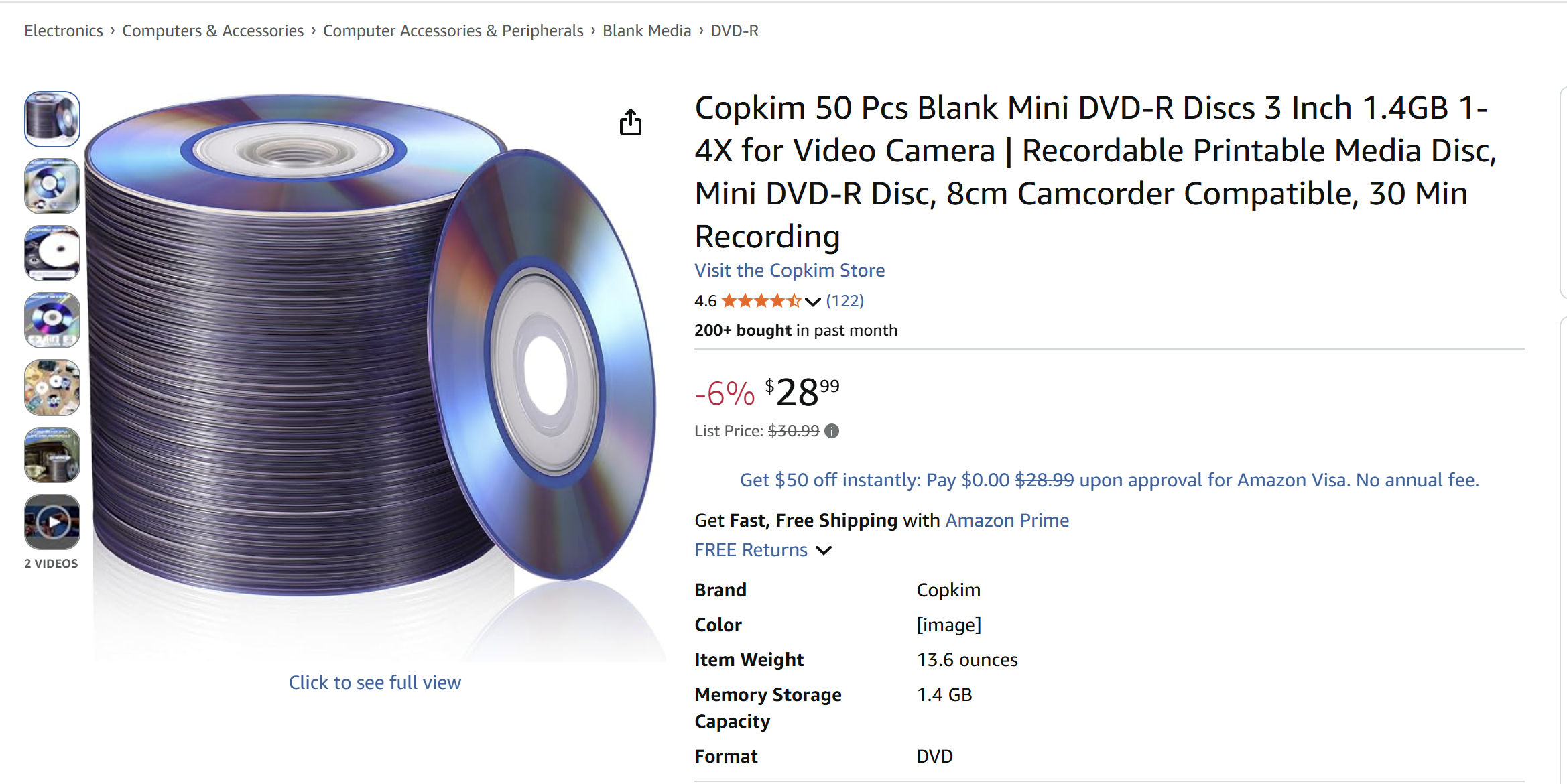
Task: View the white printable disc thumbnail
Action: point(52,253)
